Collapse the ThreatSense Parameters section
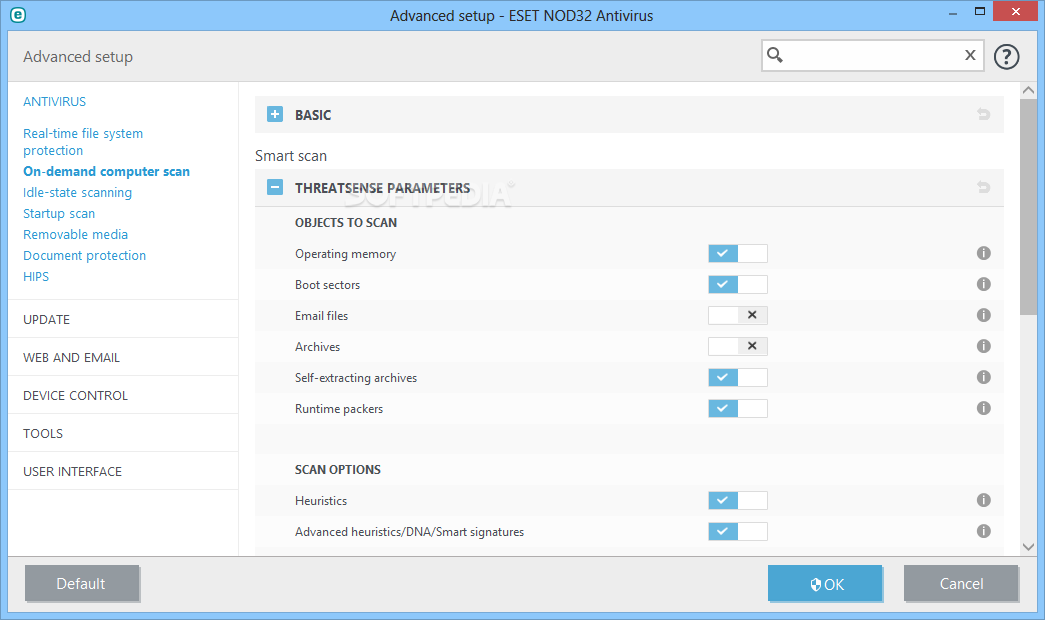This screenshot has width=1045, height=620. pyautogui.click(x=275, y=187)
